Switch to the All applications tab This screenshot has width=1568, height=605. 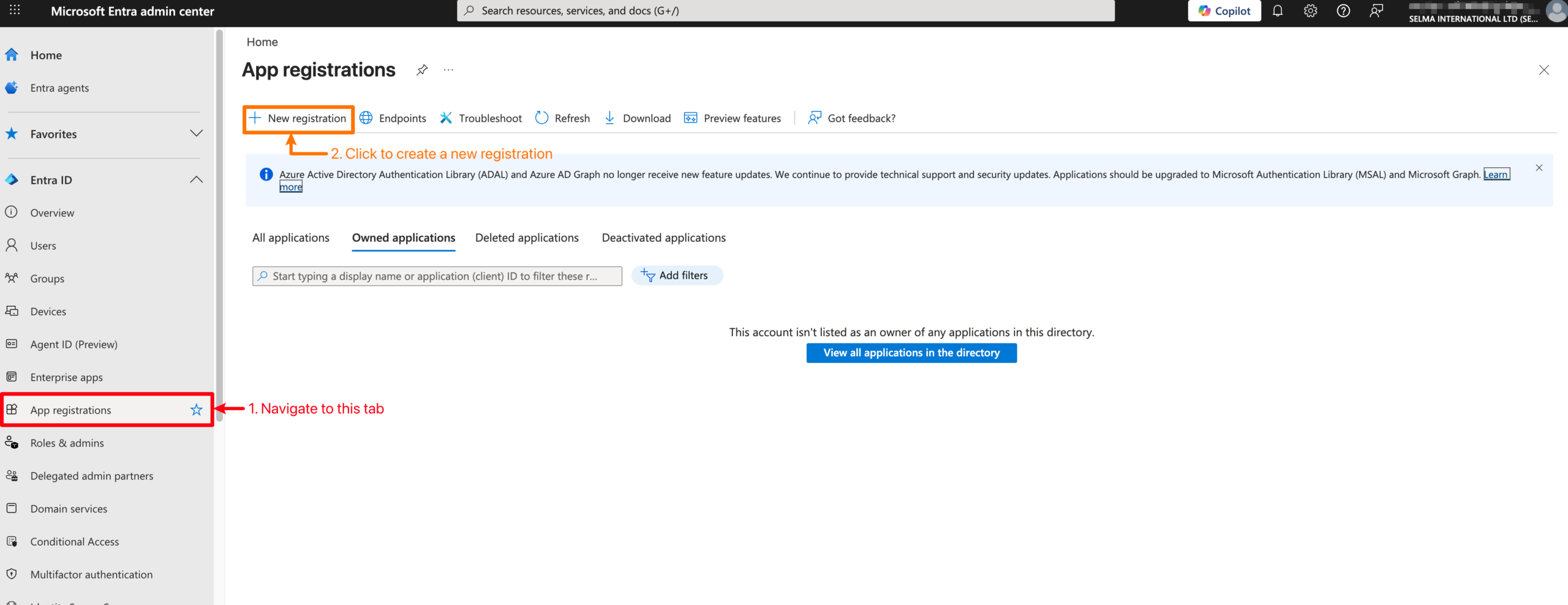290,238
